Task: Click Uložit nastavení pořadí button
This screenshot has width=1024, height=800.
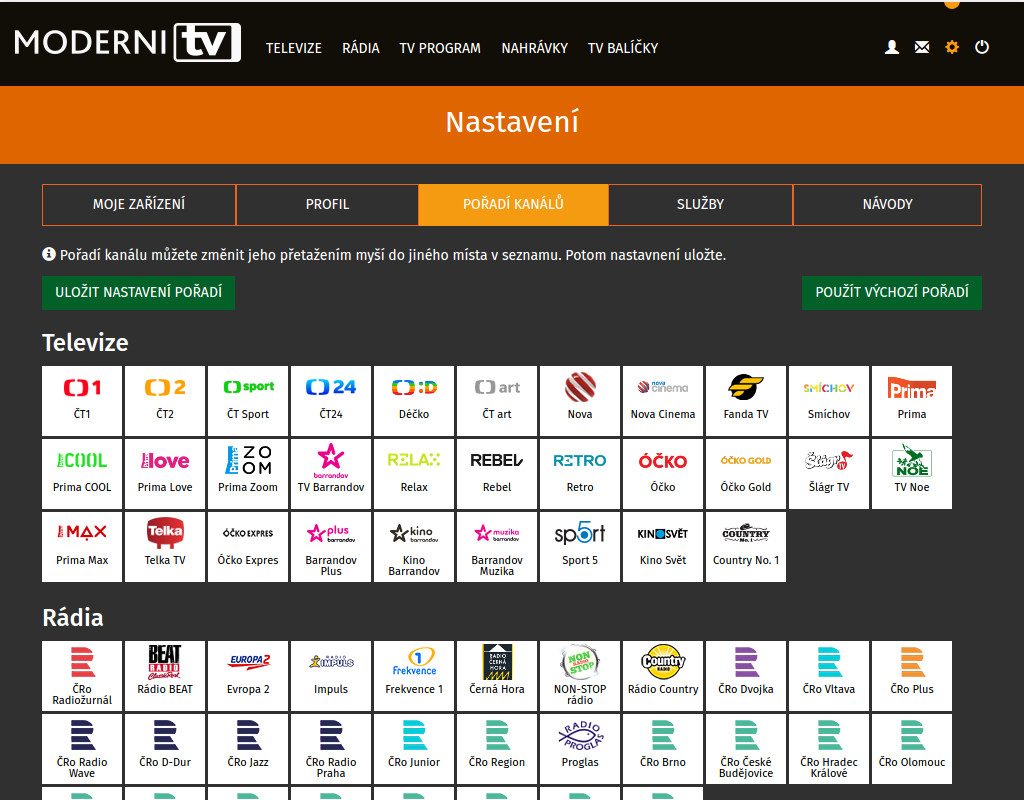Action: (138, 293)
